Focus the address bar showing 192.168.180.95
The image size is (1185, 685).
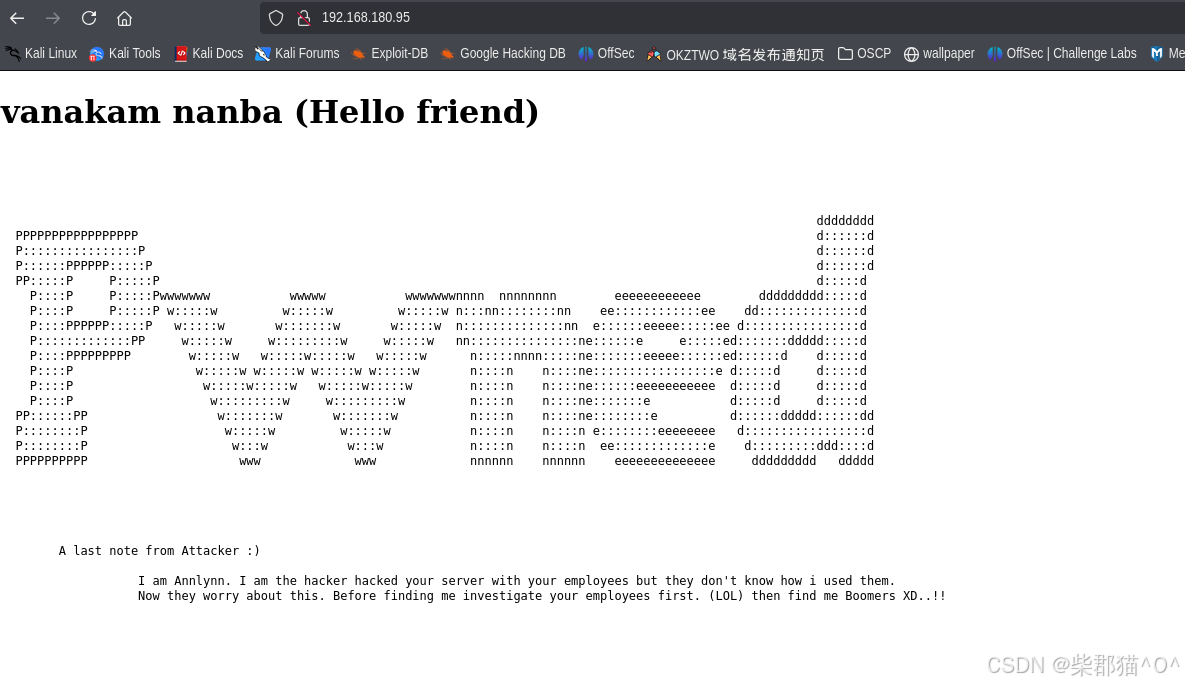[722, 17]
